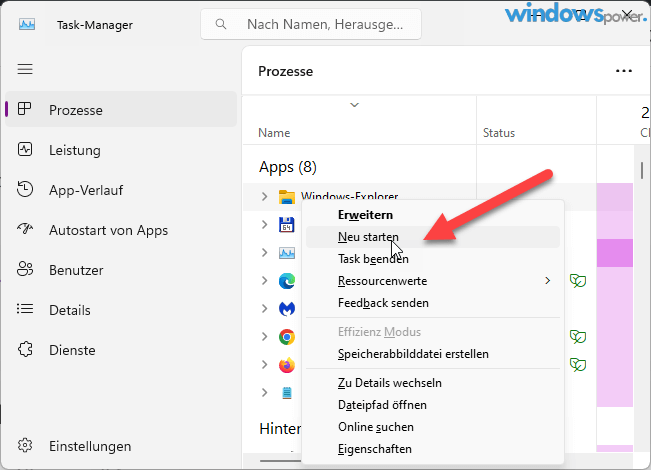The height and width of the screenshot is (470, 651).
Task: Click the Prozesse page title
Action: tap(286, 71)
